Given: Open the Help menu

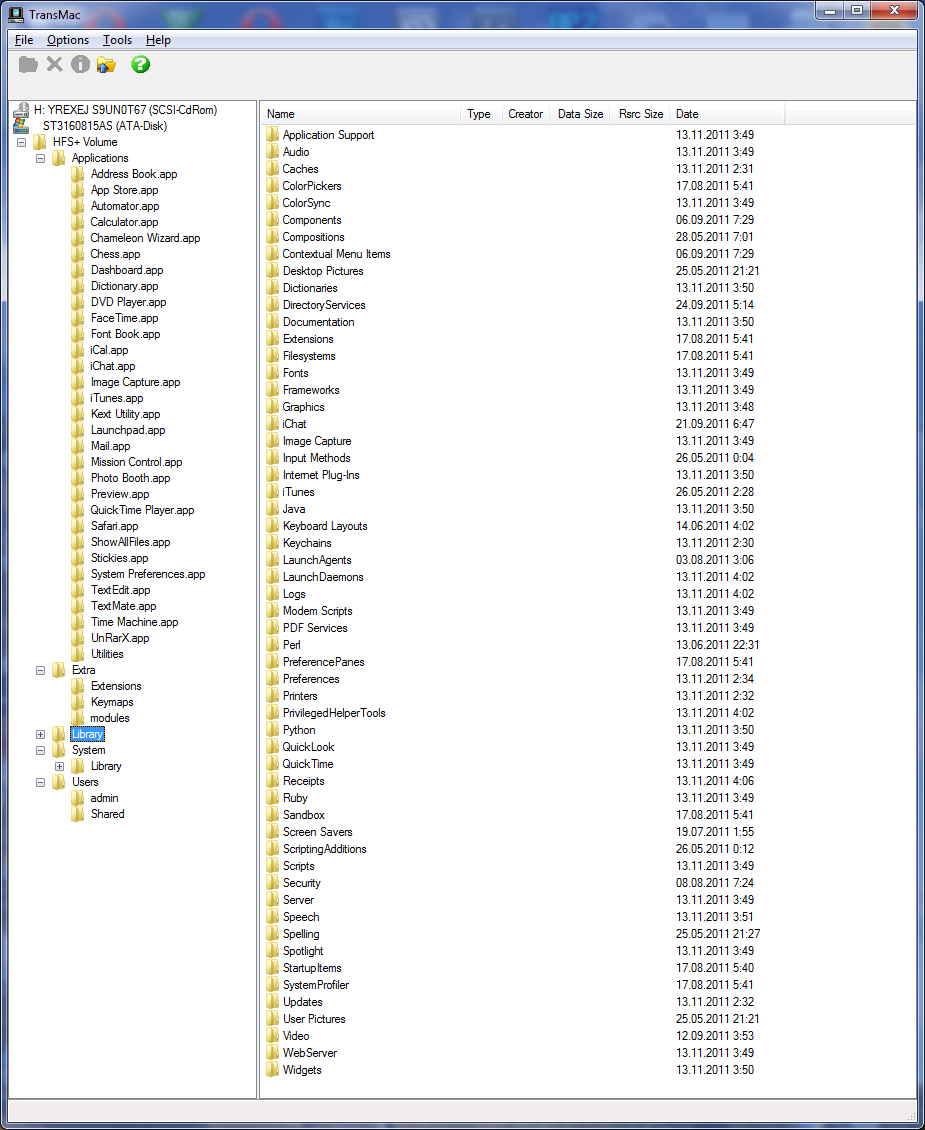Looking at the screenshot, I should tap(158, 40).
